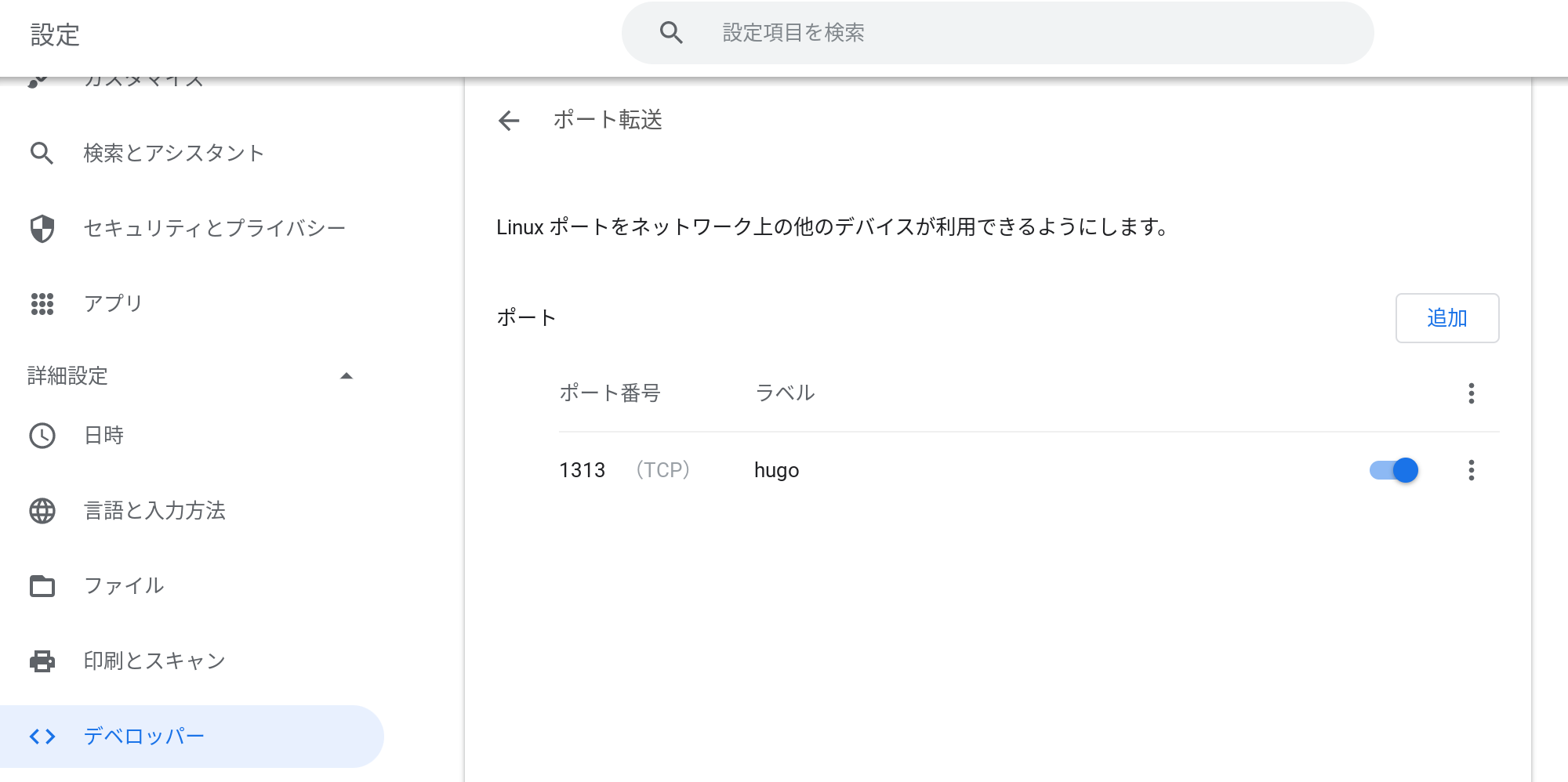The image size is (1568, 782).
Task: Click the hugo label in port row
Action: tap(776, 470)
